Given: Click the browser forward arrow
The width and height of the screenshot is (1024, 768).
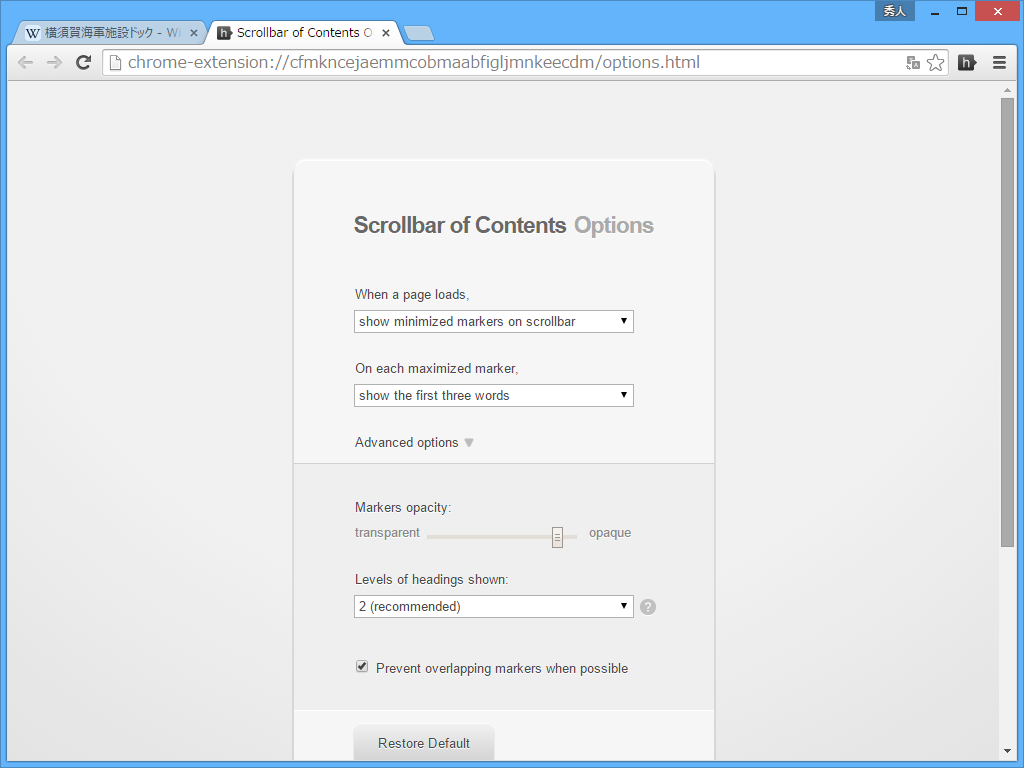Looking at the screenshot, I should 54,63.
